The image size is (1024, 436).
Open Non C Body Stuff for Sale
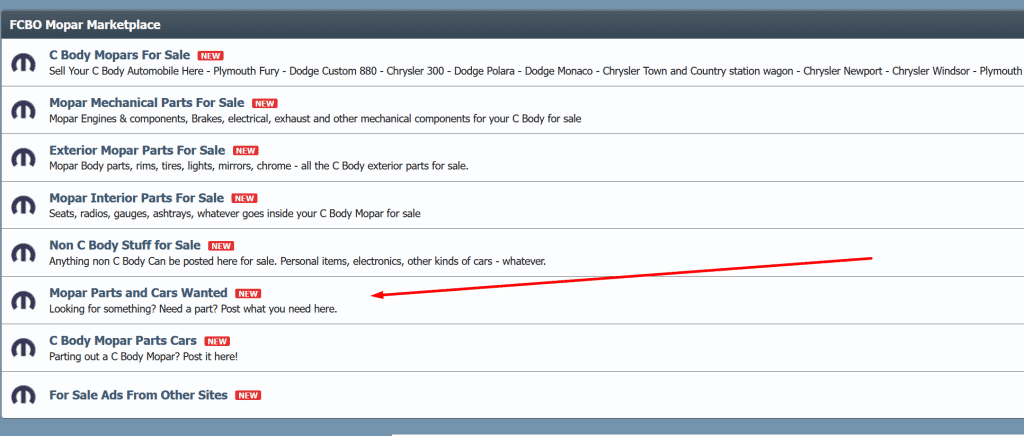coord(125,245)
